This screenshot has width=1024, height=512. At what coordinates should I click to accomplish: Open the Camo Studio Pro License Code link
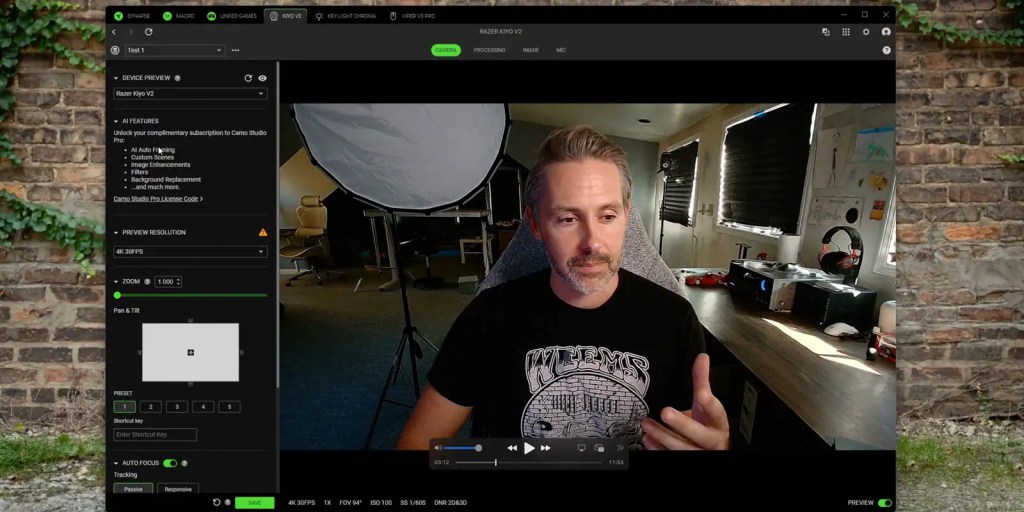pyautogui.click(x=158, y=199)
